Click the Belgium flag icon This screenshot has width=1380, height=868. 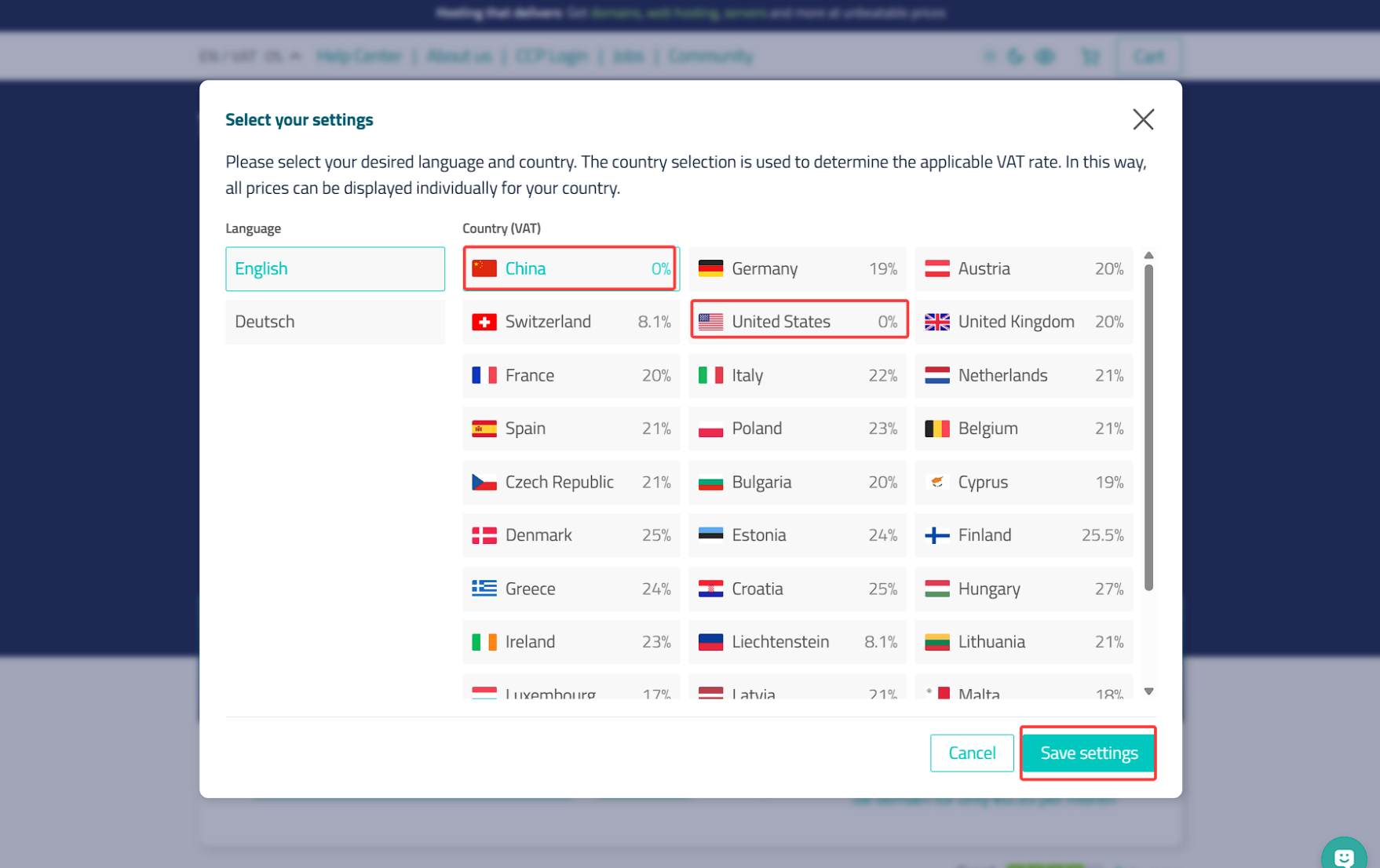tap(937, 429)
